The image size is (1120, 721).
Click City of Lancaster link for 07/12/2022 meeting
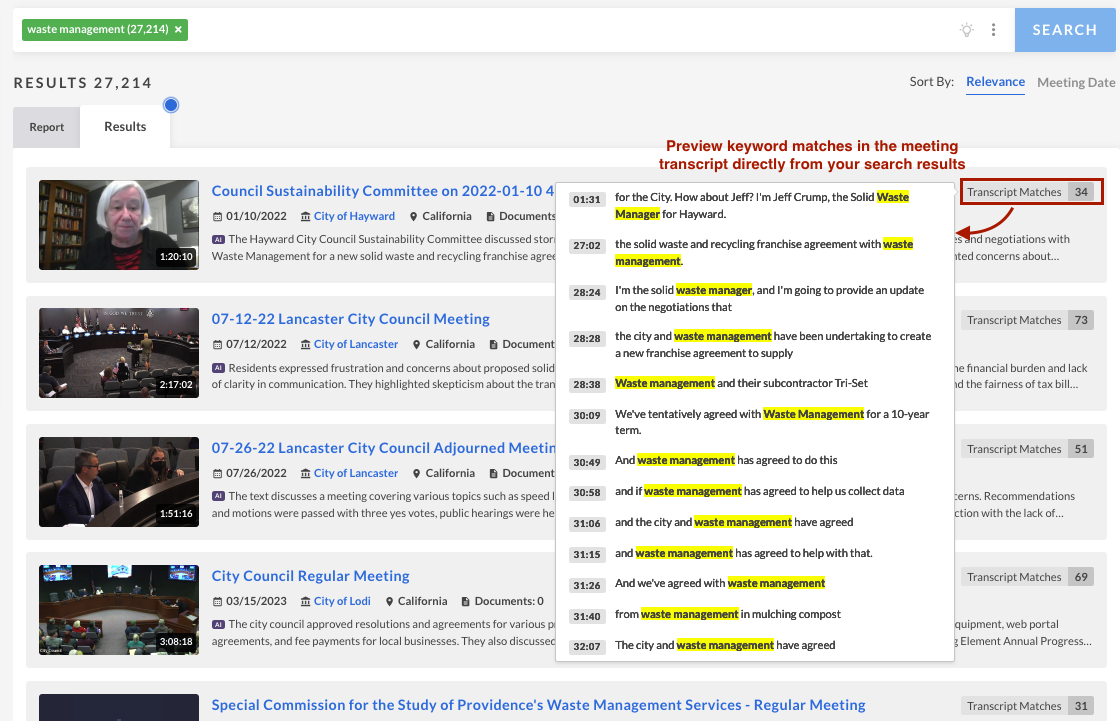(x=356, y=344)
